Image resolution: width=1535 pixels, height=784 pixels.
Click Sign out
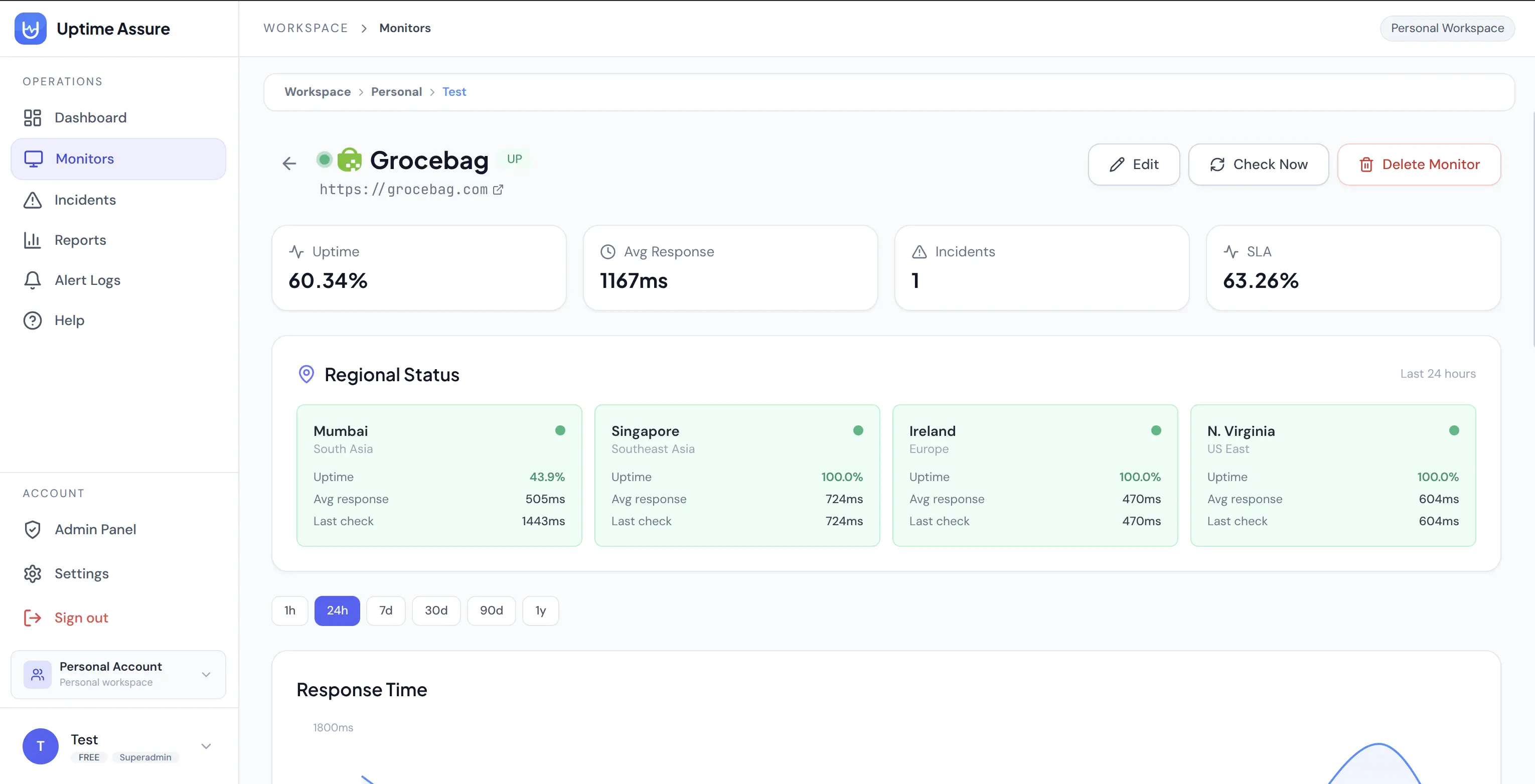118,618
